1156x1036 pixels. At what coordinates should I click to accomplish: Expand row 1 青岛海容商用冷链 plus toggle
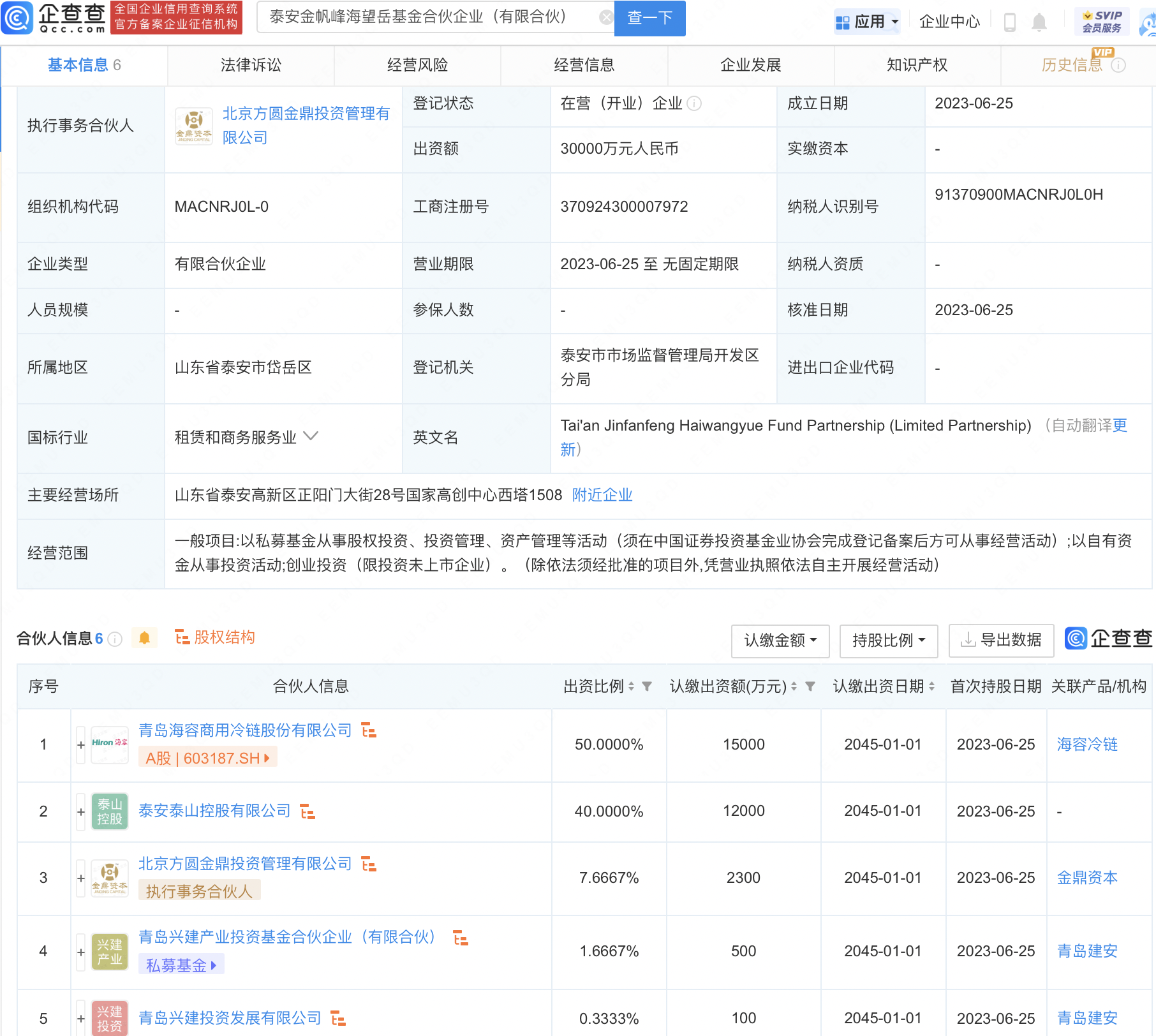click(x=81, y=744)
